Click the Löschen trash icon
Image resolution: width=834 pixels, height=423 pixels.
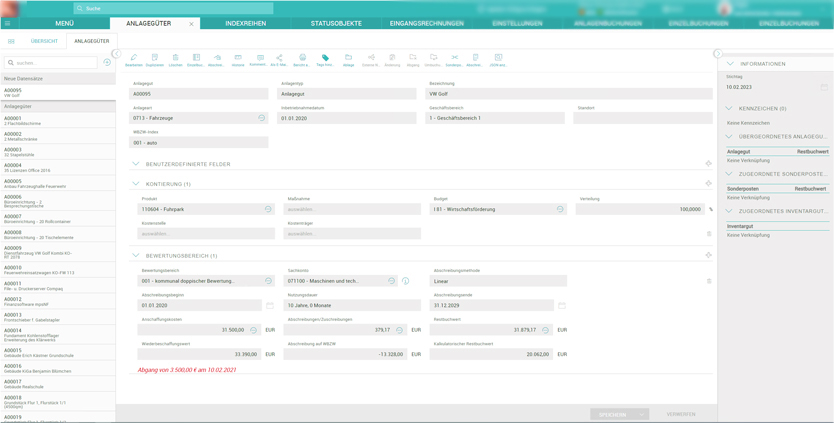click(175, 59)
